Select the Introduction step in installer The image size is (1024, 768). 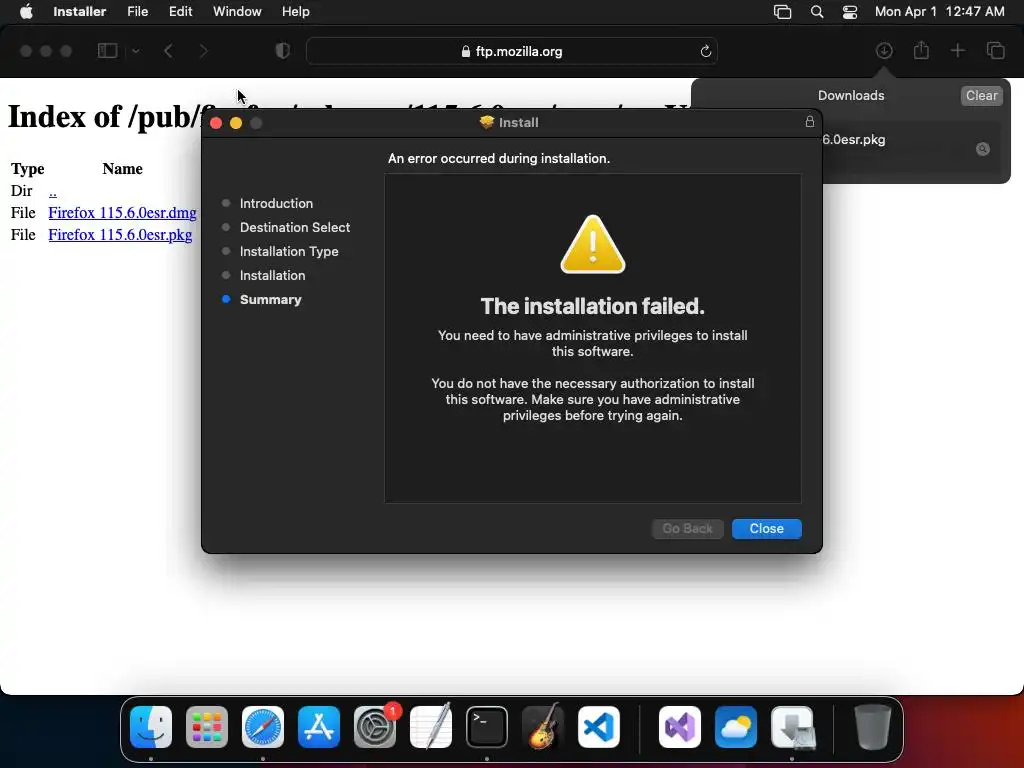[x=276, y=203]
